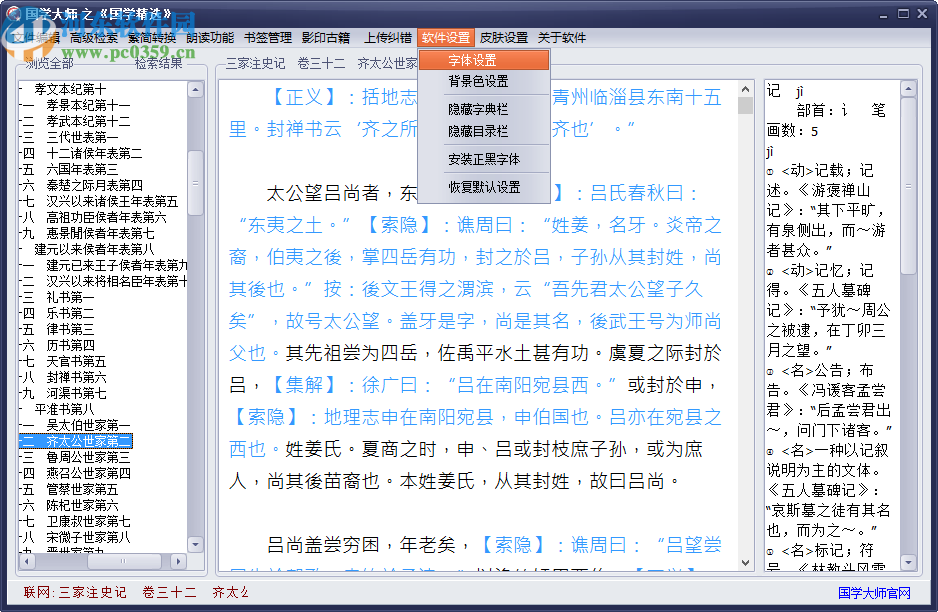Click the dictionary panel scroll-down arrow
938x612 pixels.
[x=908, y=562]
